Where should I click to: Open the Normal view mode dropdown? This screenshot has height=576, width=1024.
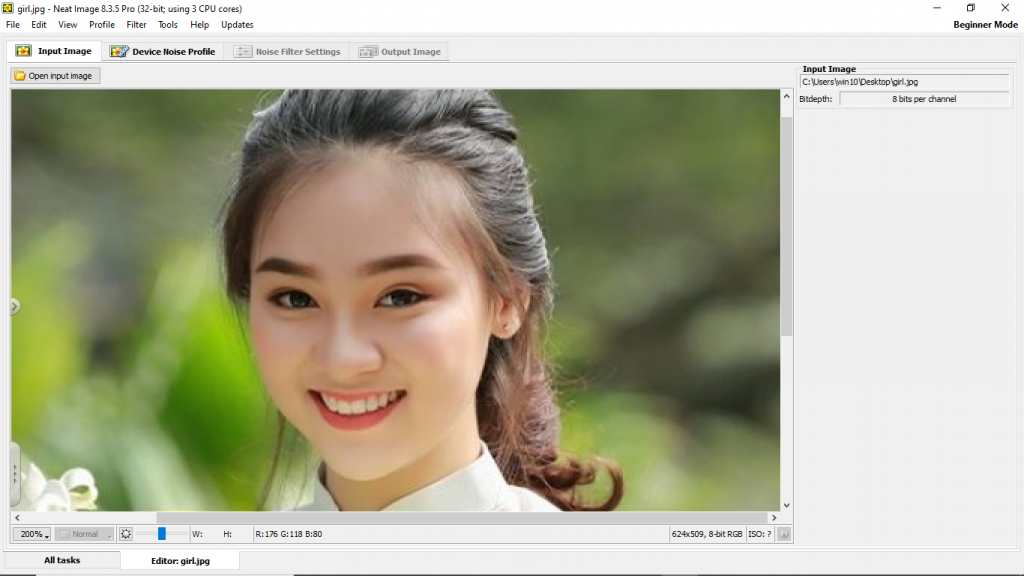pos(84,533)
